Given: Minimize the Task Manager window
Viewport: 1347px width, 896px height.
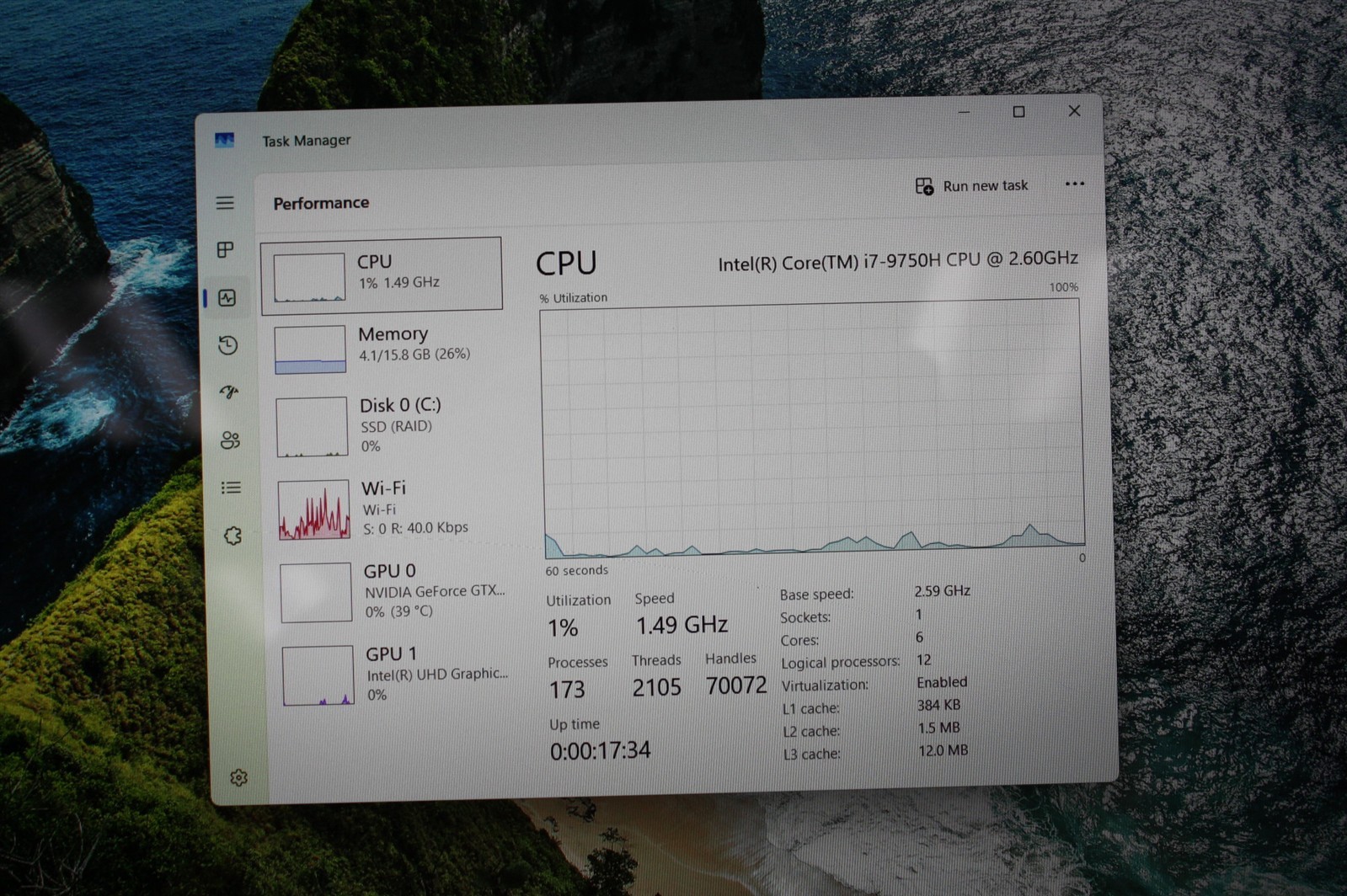Looking at the screenshot, I should (964, 112).
